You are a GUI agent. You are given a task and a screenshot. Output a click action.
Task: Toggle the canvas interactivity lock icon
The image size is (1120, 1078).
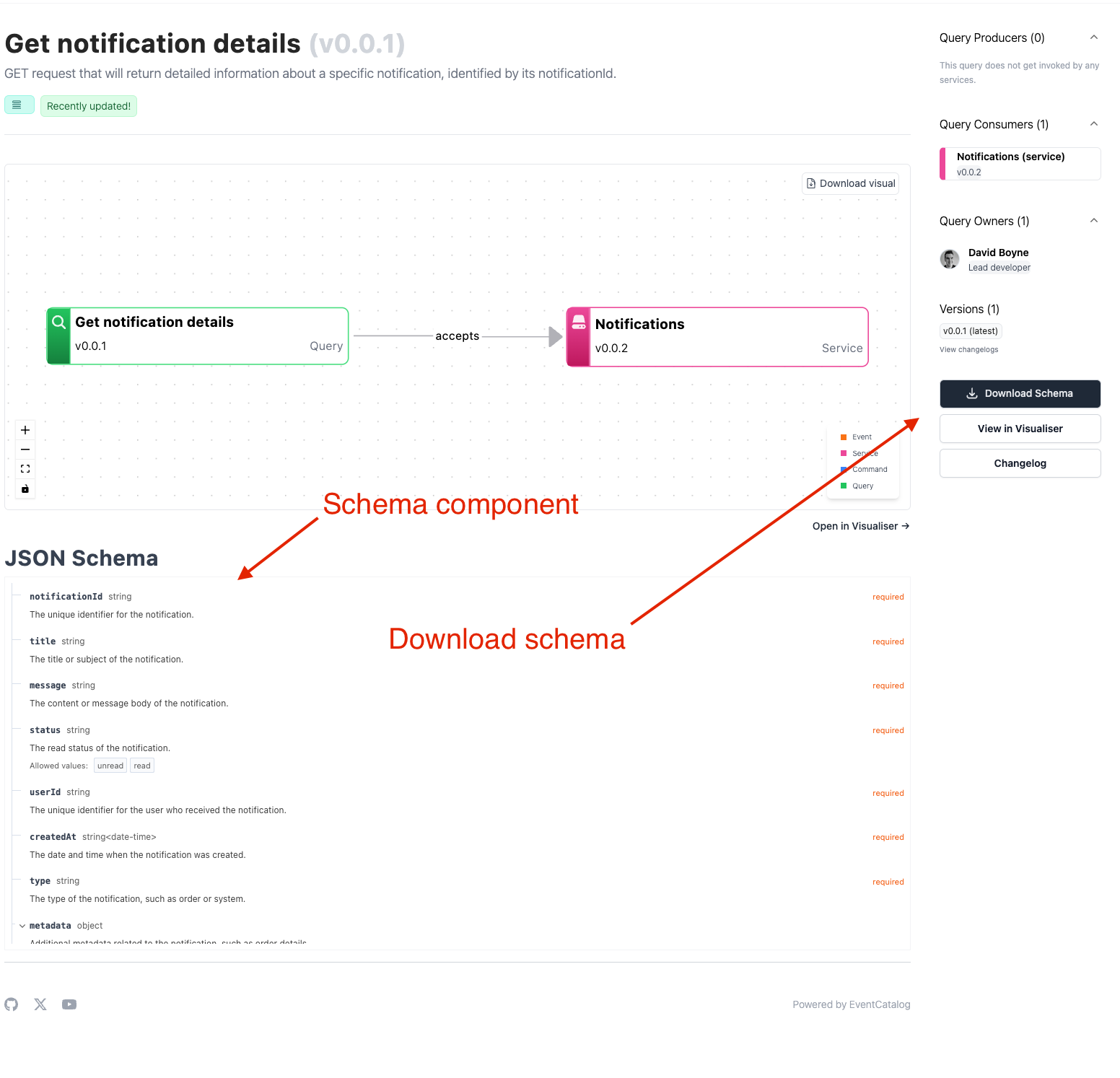[25, 488]
